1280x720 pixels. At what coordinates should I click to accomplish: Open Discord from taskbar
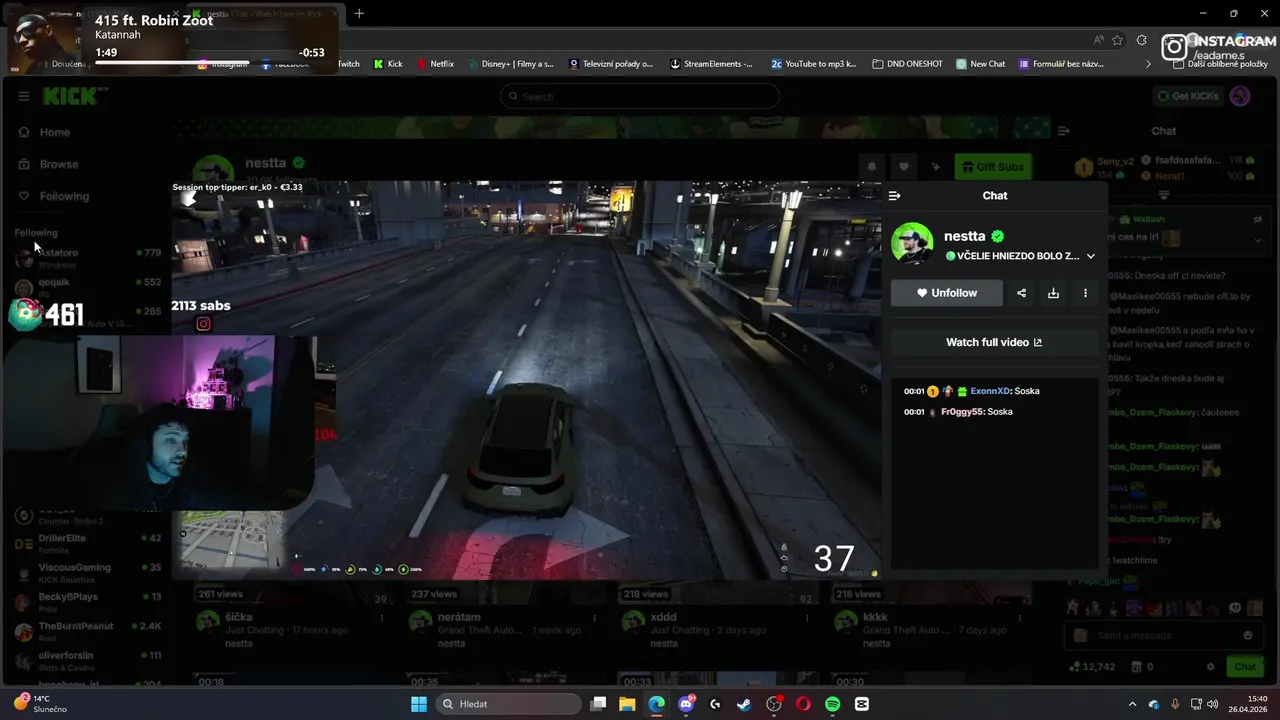click(x=686, y=704)
